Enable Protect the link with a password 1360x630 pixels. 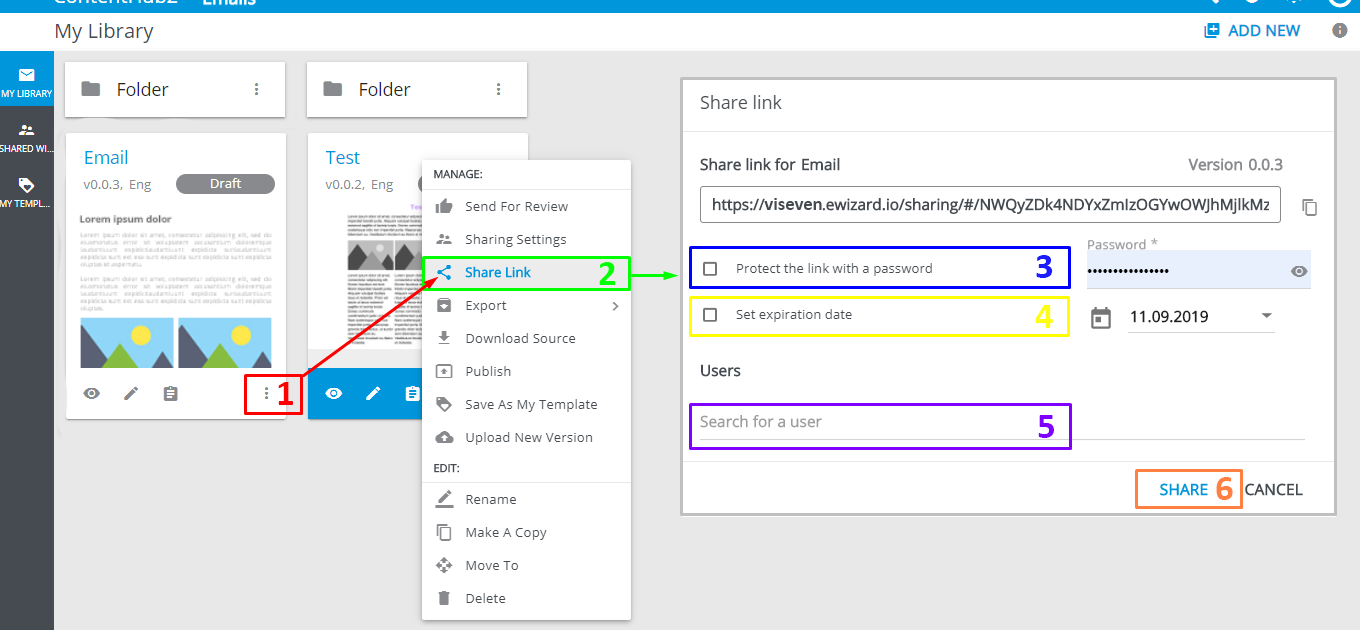(x=710, y=269)
